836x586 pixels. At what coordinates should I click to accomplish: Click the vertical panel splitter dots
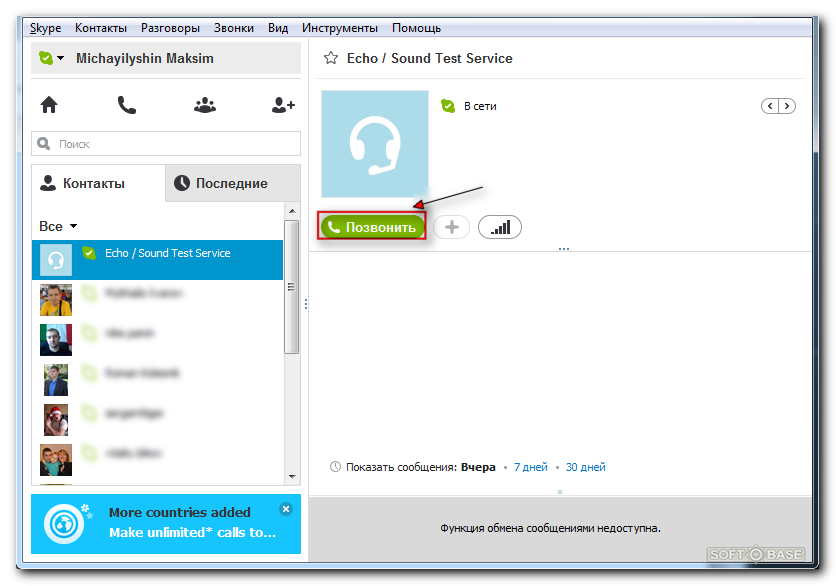(306, 304)
